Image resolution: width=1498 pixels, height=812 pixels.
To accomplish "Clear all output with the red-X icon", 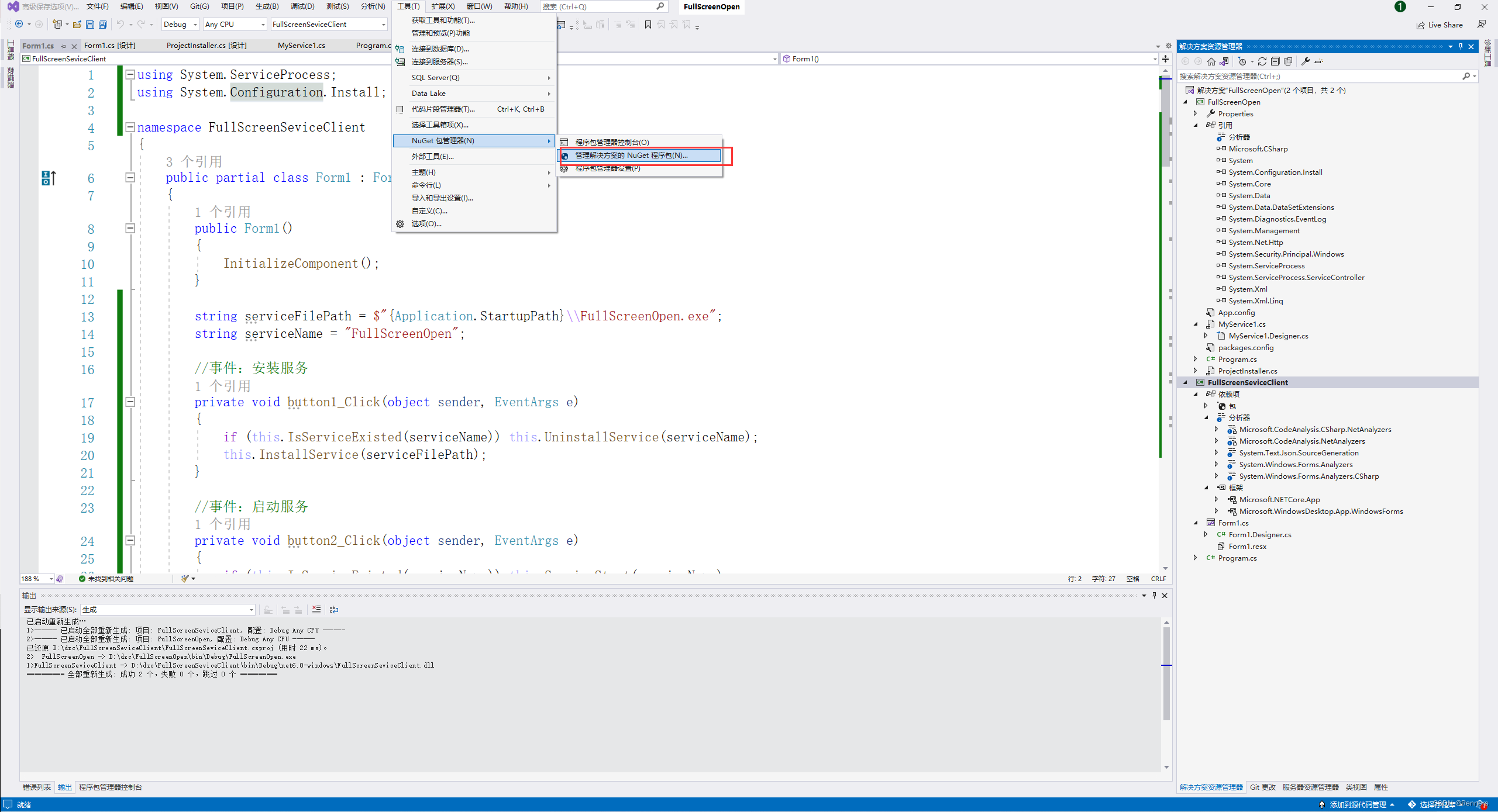I will coord(316,609).
